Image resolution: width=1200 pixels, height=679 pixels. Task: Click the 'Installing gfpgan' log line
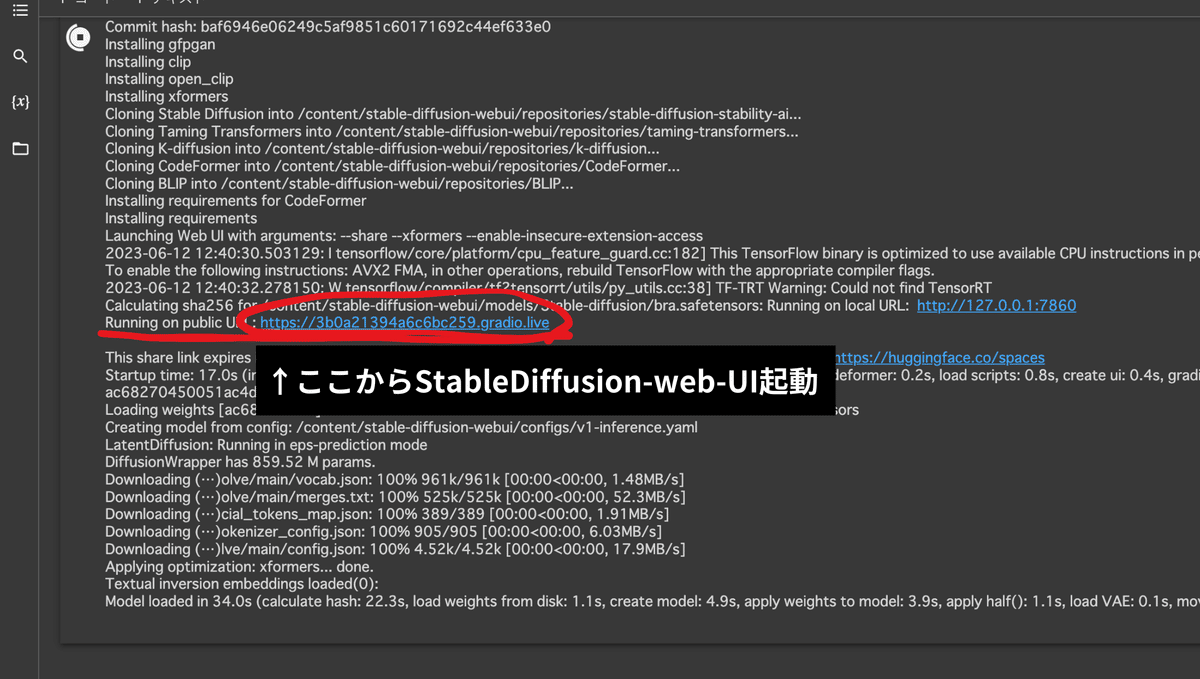point(160,44)
